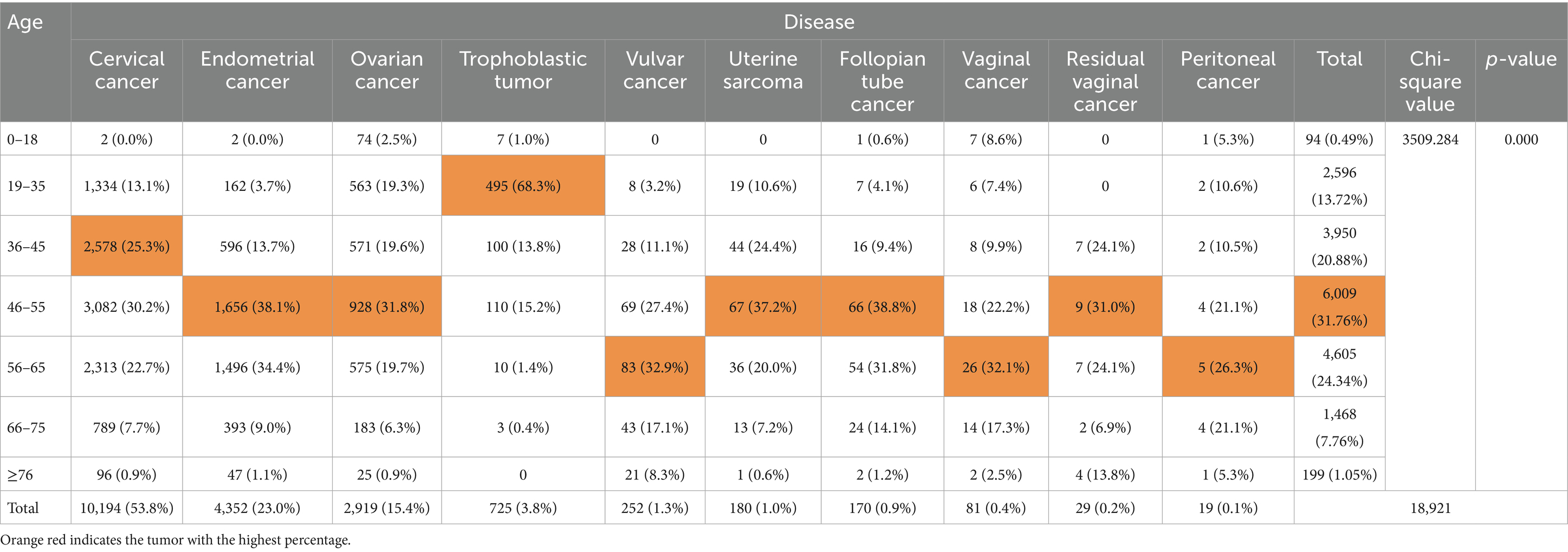Select the p-value column header
Screen dimensions: 1568x552
pos(1520,59)
